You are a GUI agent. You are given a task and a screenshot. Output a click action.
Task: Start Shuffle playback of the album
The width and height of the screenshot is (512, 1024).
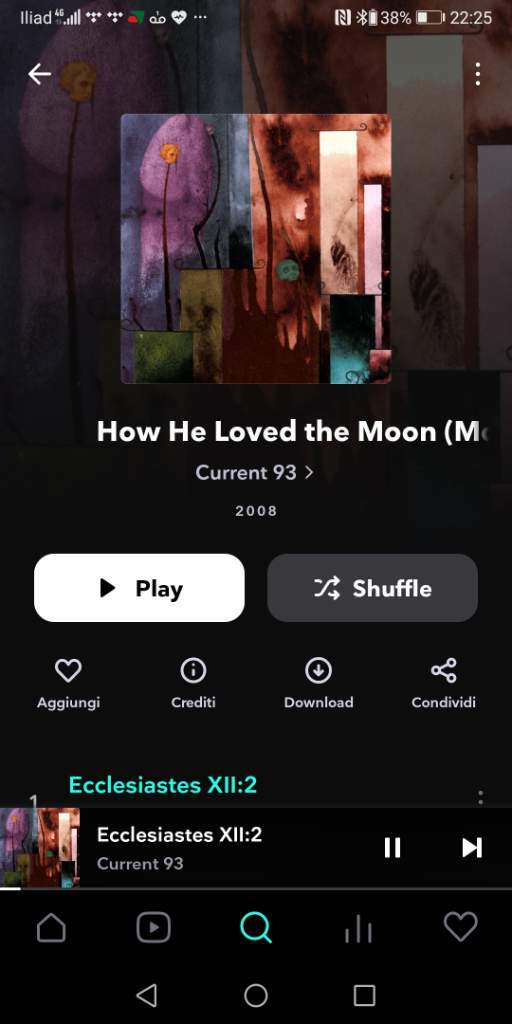coord(372,588)
